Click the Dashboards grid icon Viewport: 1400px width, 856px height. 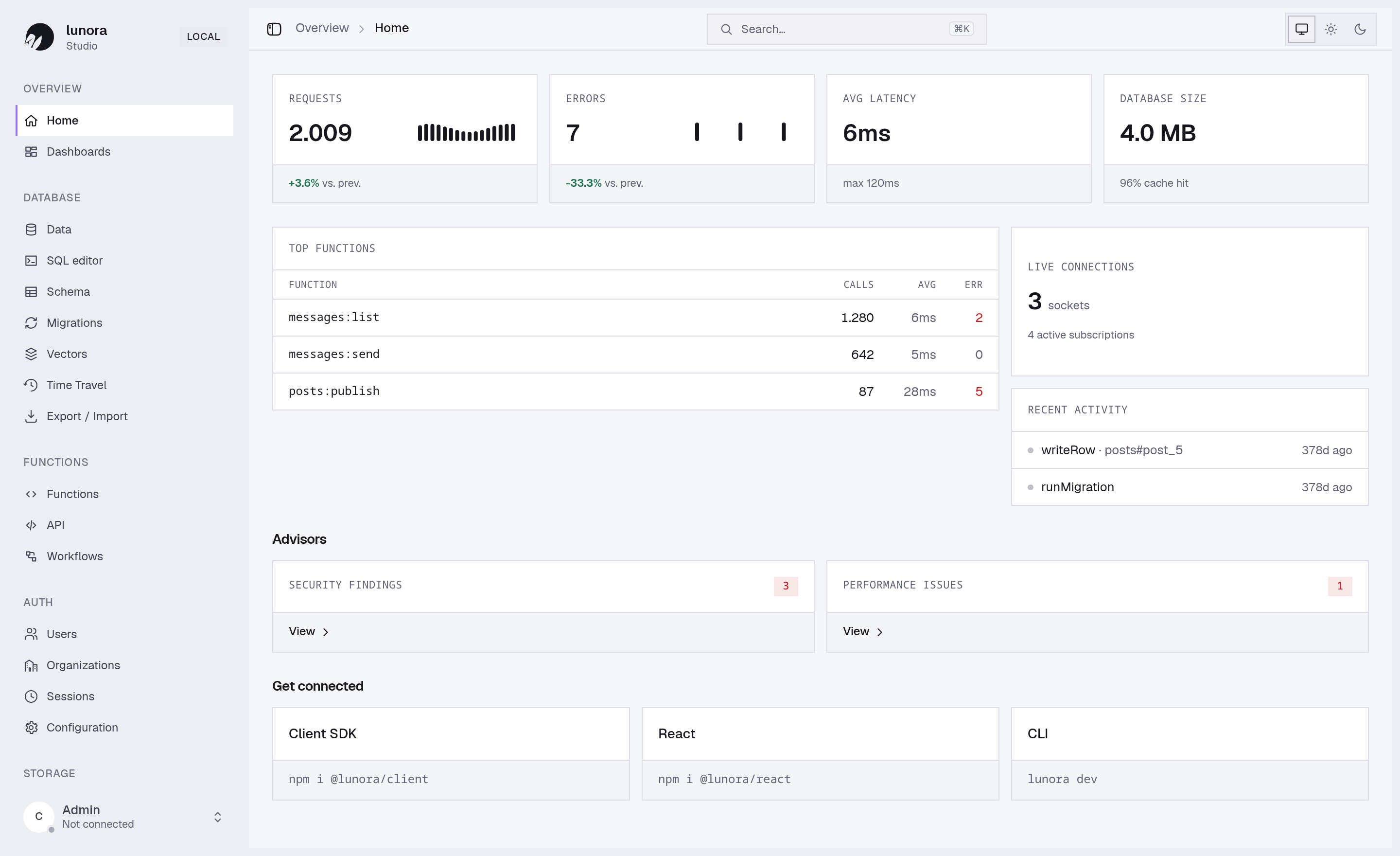pyautogui.click(x=31, y=152)
